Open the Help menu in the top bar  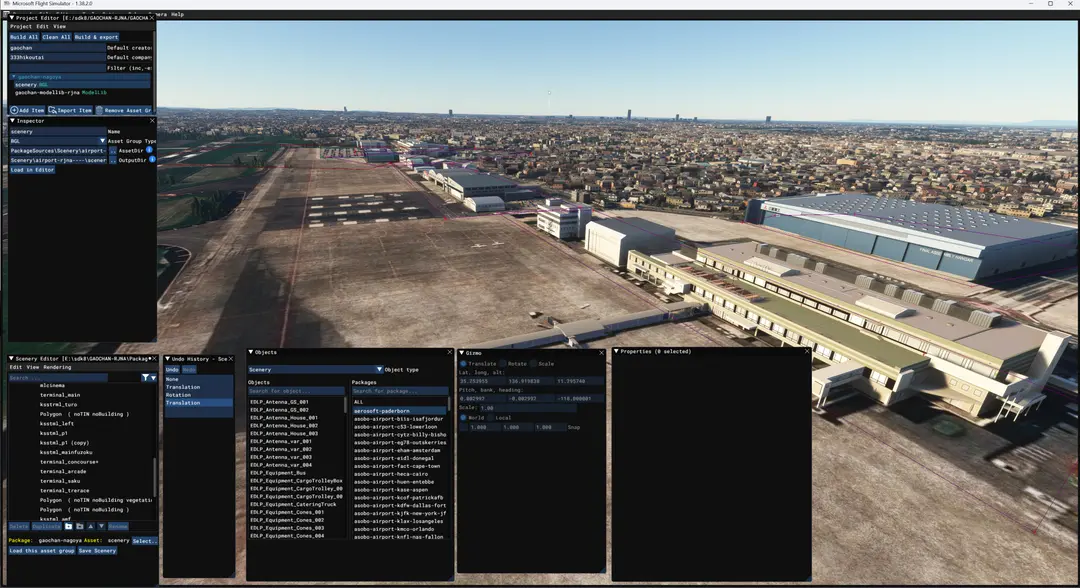(178, 14)
